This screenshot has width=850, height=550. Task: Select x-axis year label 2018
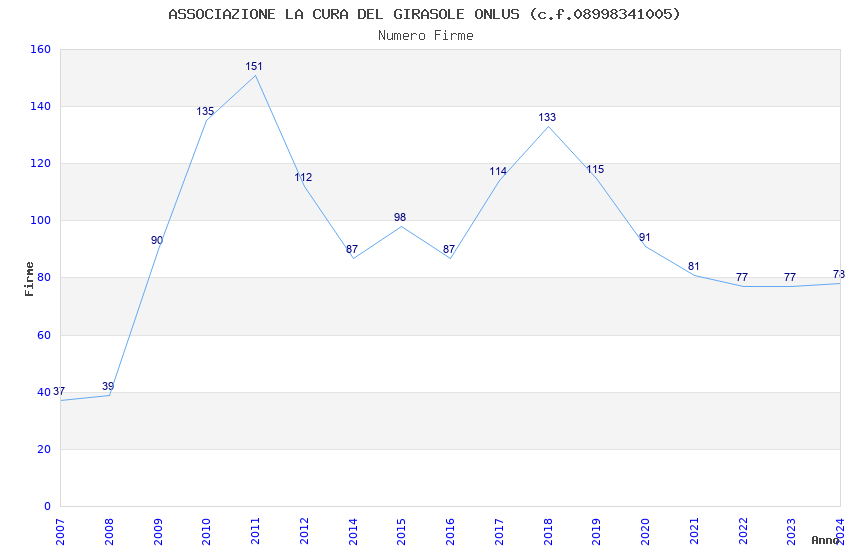(x=548, y=532)
